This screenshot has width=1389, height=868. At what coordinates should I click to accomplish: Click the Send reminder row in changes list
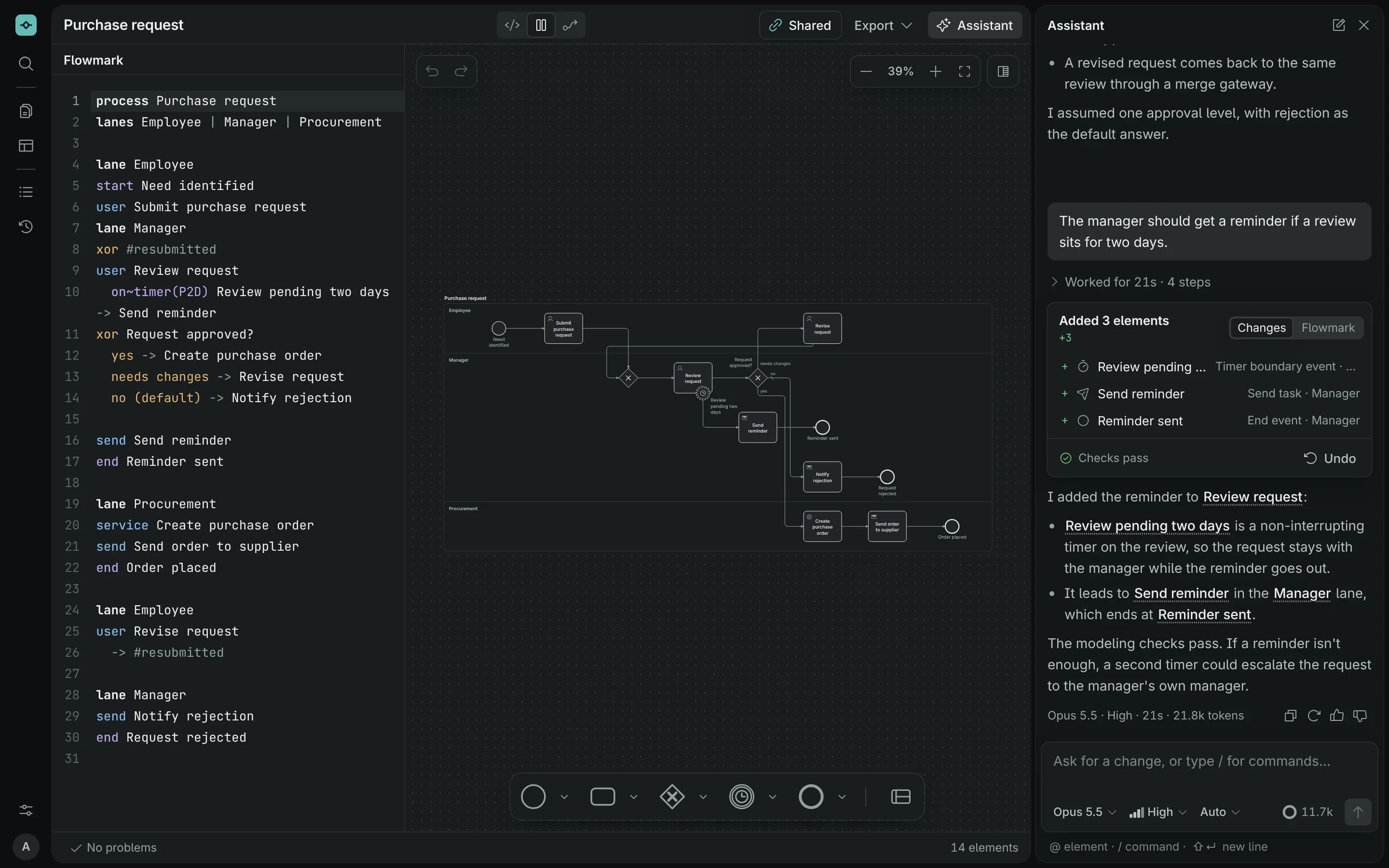(x=1210, y=394)
